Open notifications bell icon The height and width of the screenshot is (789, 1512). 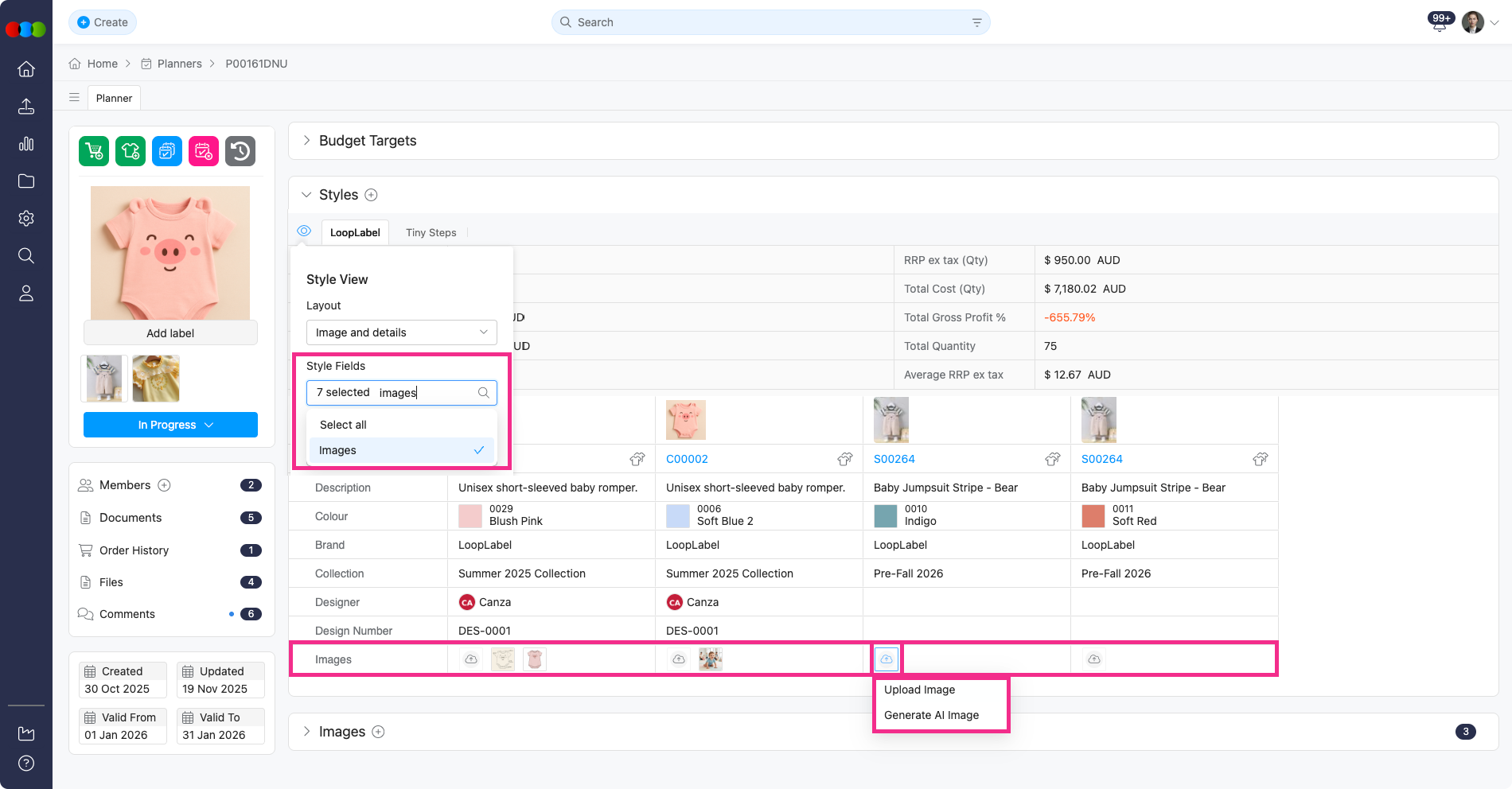1439,23
